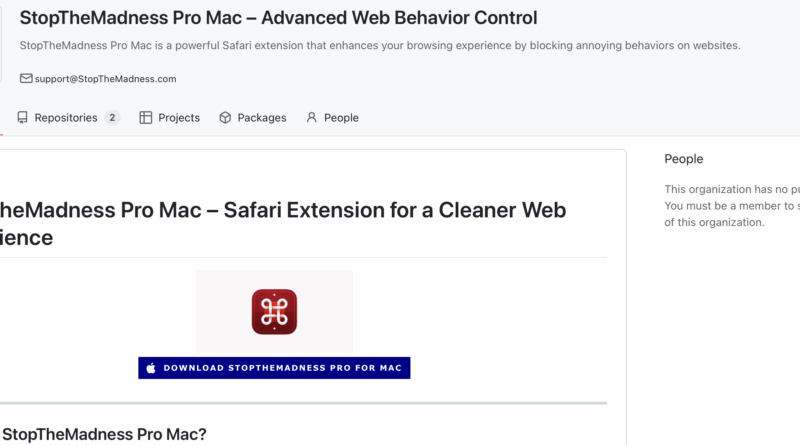Click the 'StopTheMadness Pro Mac?' section heading
Viewport: 800px width, 445px height.
click(x=104, y=434)
